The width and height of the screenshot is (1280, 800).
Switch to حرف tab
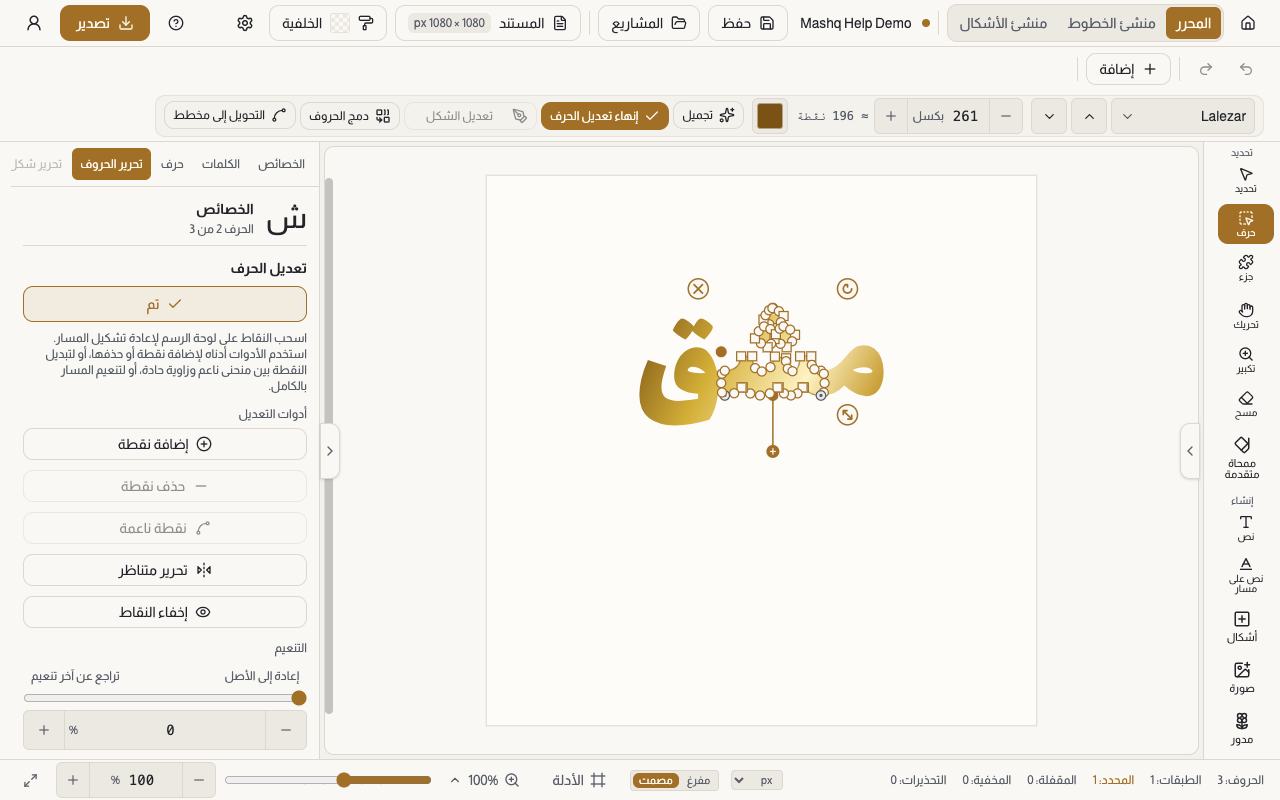click(172, 164)
